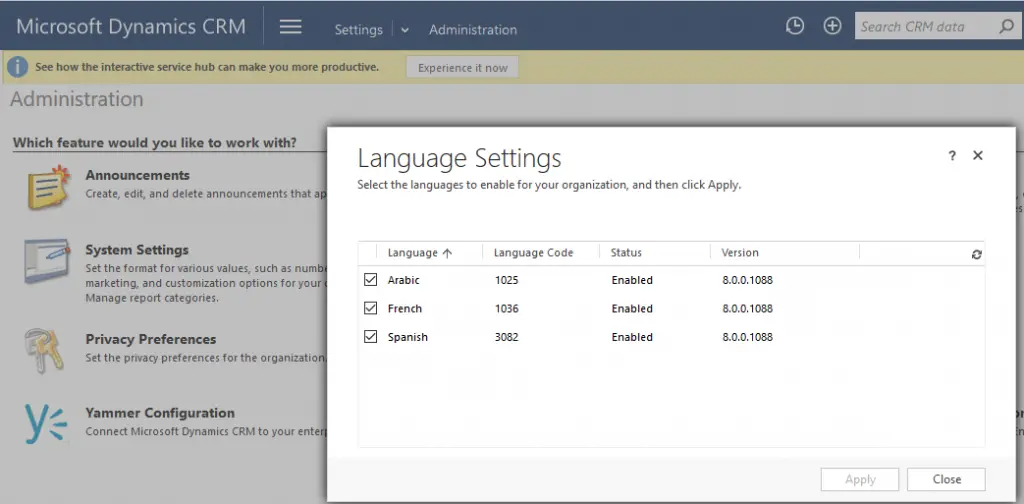
Task: Click version 8.0.0.1088 in Spanish row
Action: point(747,338)
